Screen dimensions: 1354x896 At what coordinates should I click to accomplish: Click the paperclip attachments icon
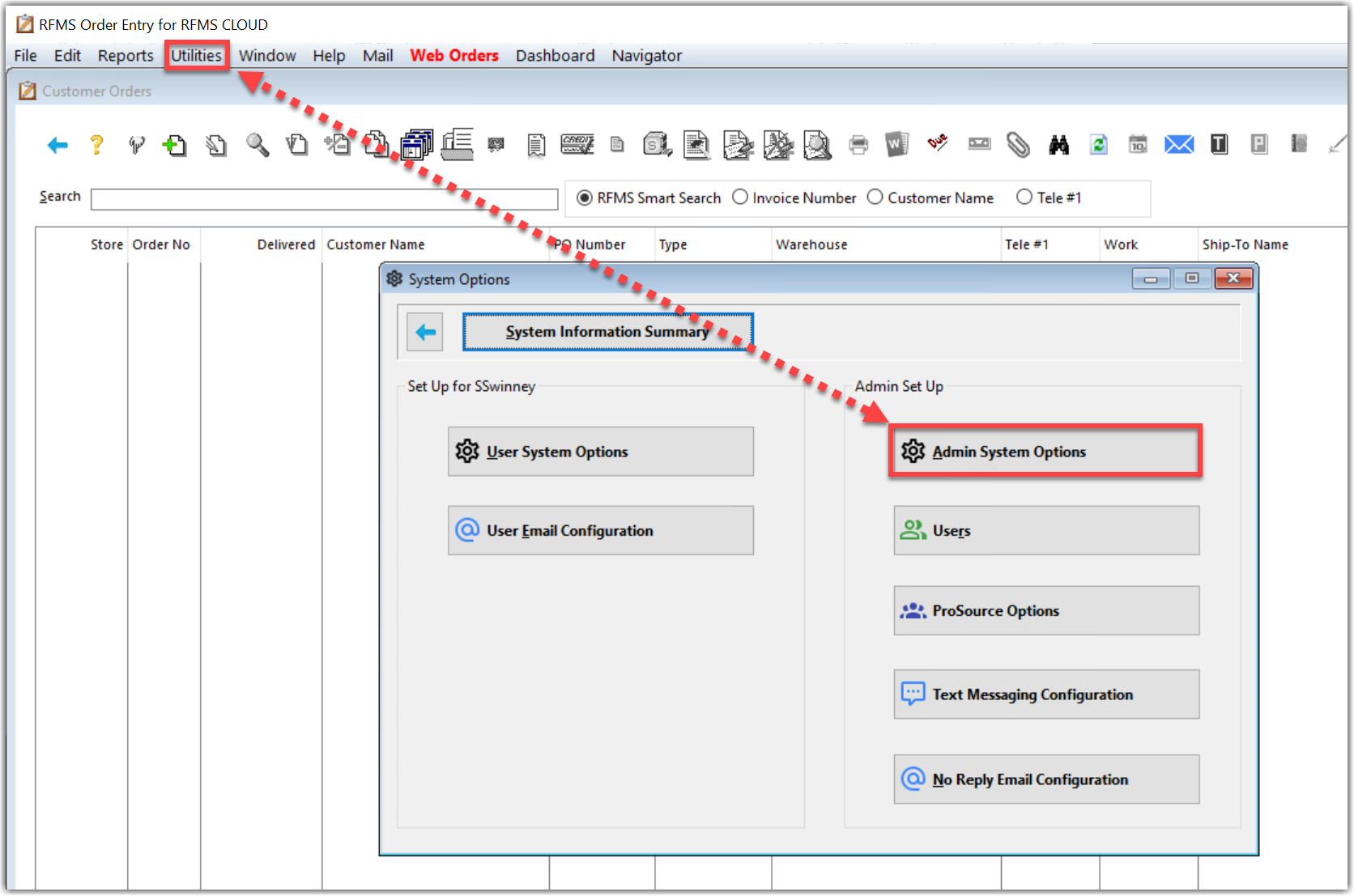click(x=1018, y=145)
